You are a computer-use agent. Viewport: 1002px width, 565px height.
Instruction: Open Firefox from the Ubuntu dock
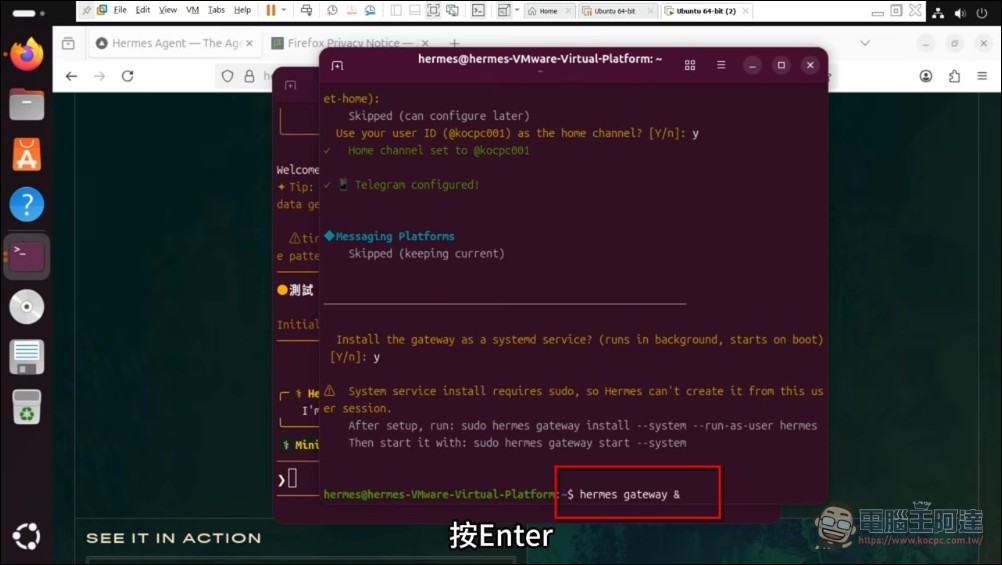27,54
